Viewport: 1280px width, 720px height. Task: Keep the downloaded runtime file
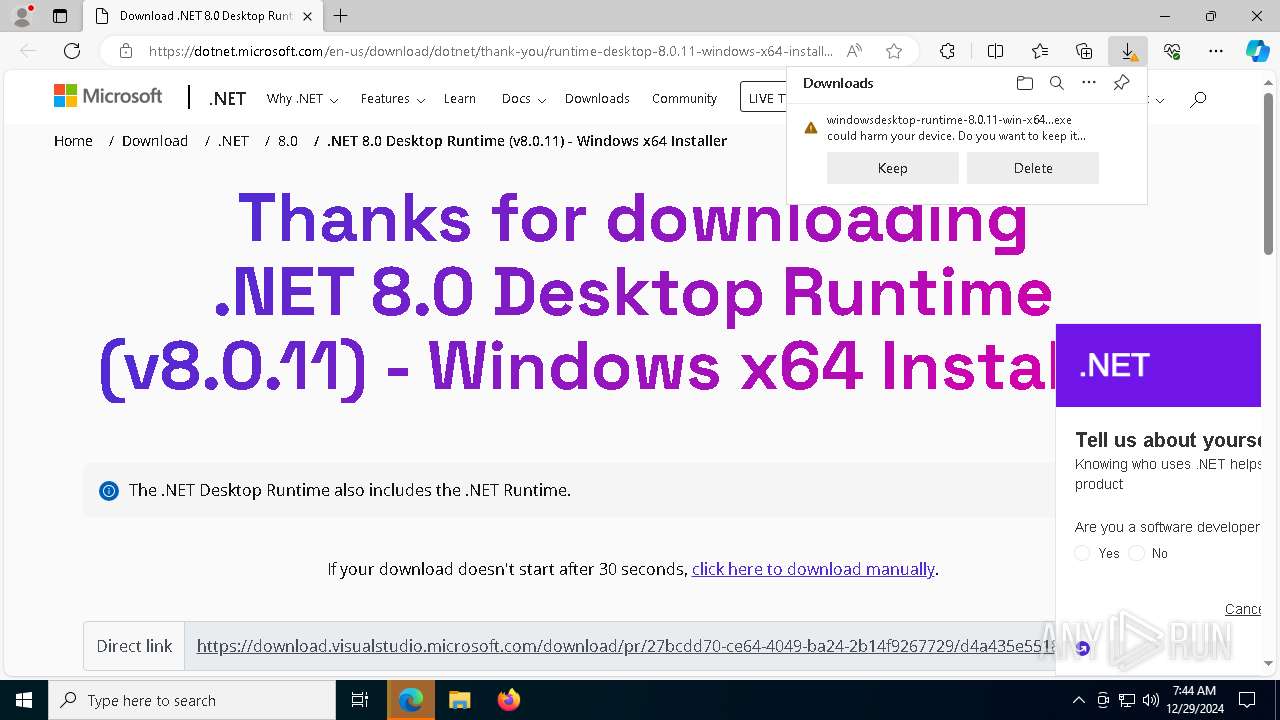coord(892,168)
